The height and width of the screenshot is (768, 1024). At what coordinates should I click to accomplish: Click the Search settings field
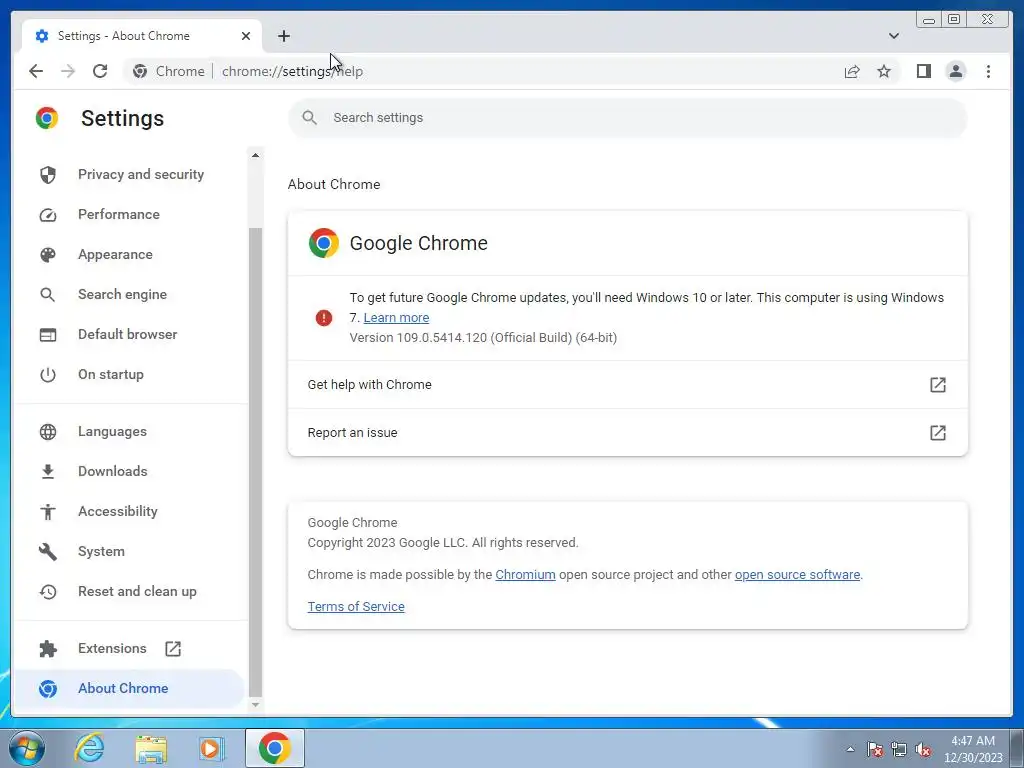628,118
